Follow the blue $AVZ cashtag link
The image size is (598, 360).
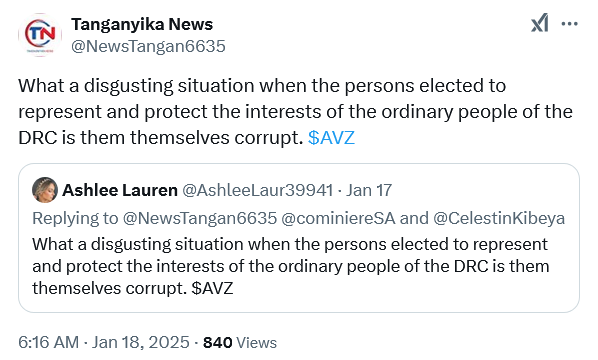tap(331, 137)
